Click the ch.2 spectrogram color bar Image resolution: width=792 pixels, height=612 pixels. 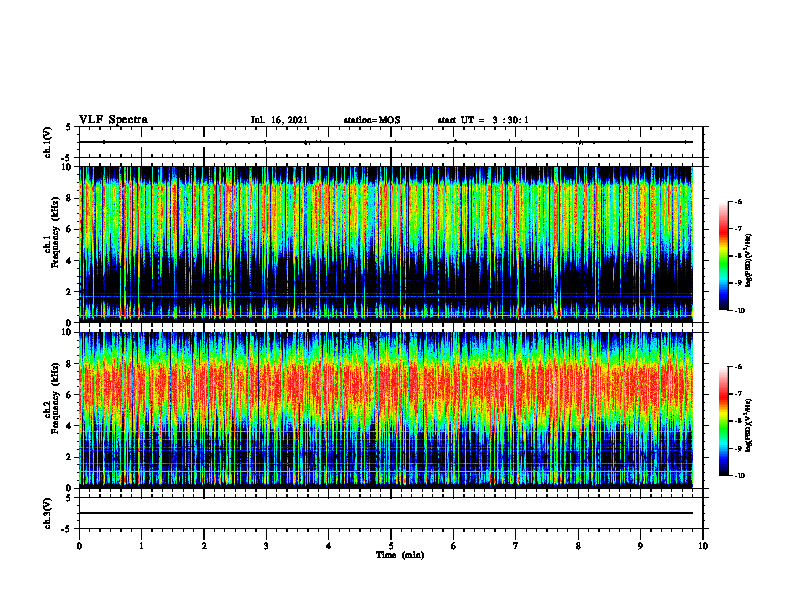724,421
